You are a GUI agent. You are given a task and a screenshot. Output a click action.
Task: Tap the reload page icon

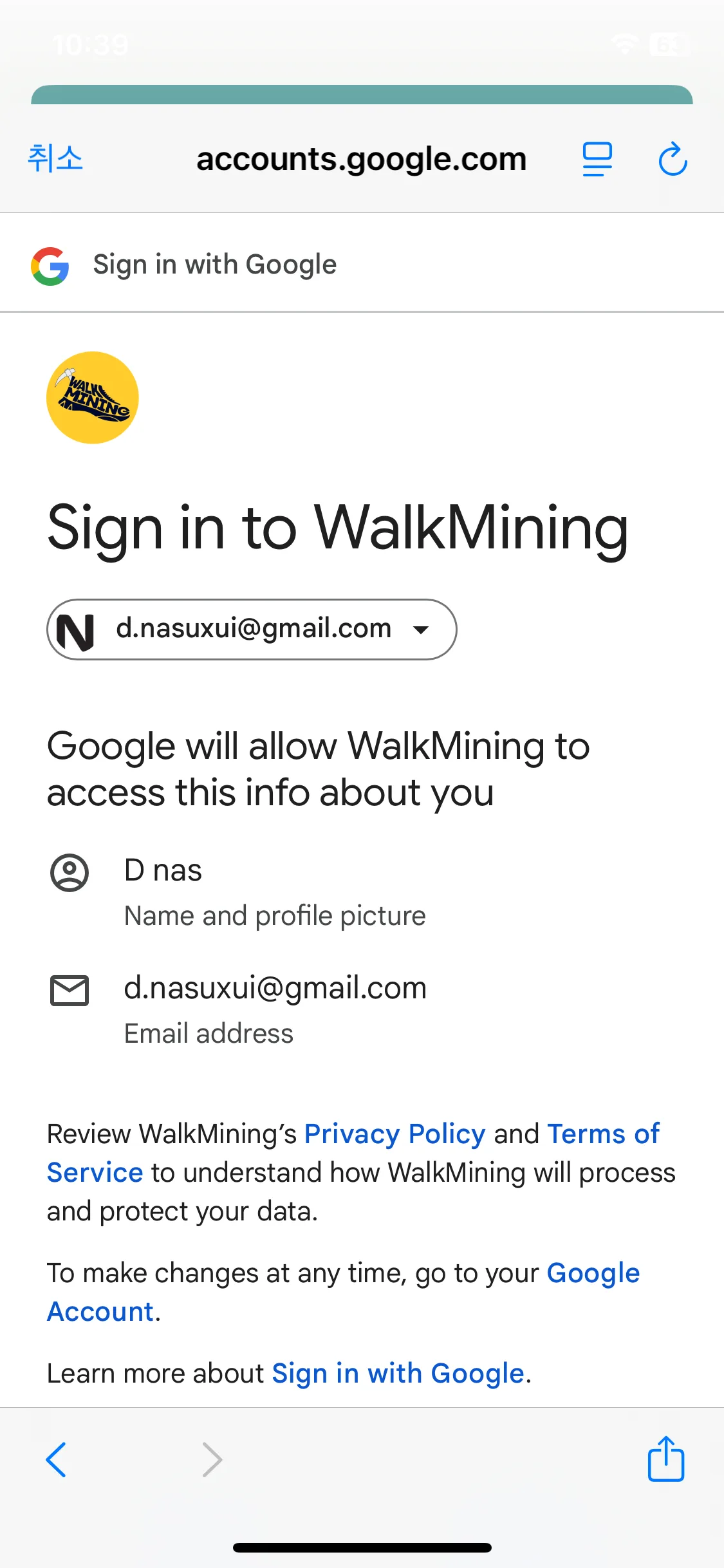click(673, 159)
